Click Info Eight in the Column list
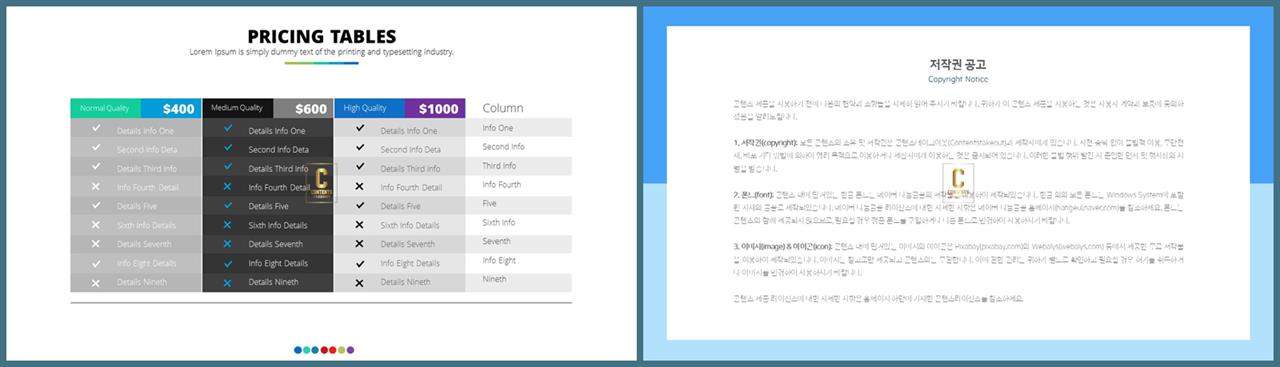 point(499,261)
